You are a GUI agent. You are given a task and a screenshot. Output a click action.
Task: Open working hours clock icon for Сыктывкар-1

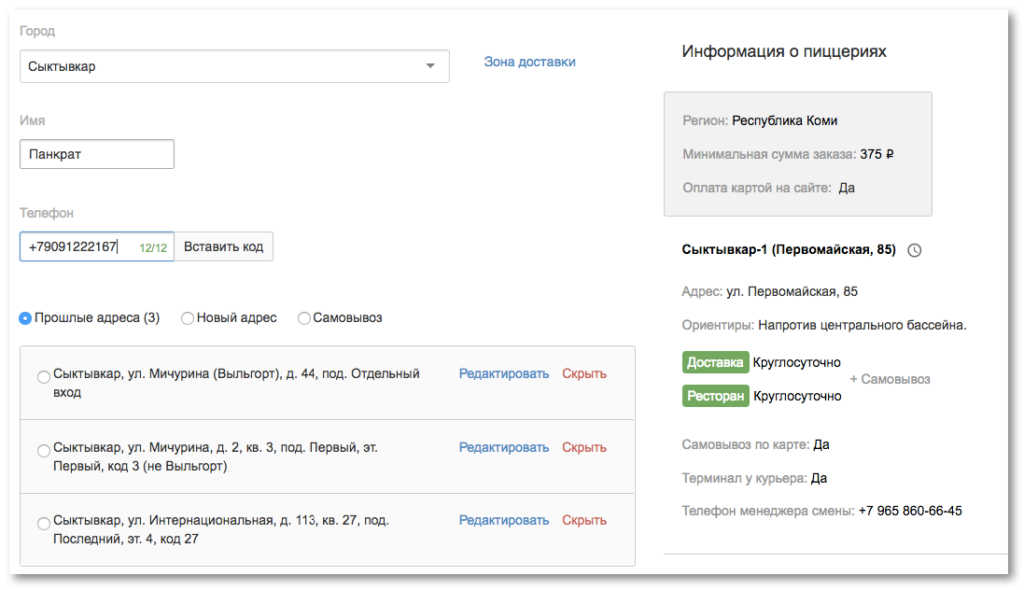tap(914, 250)
